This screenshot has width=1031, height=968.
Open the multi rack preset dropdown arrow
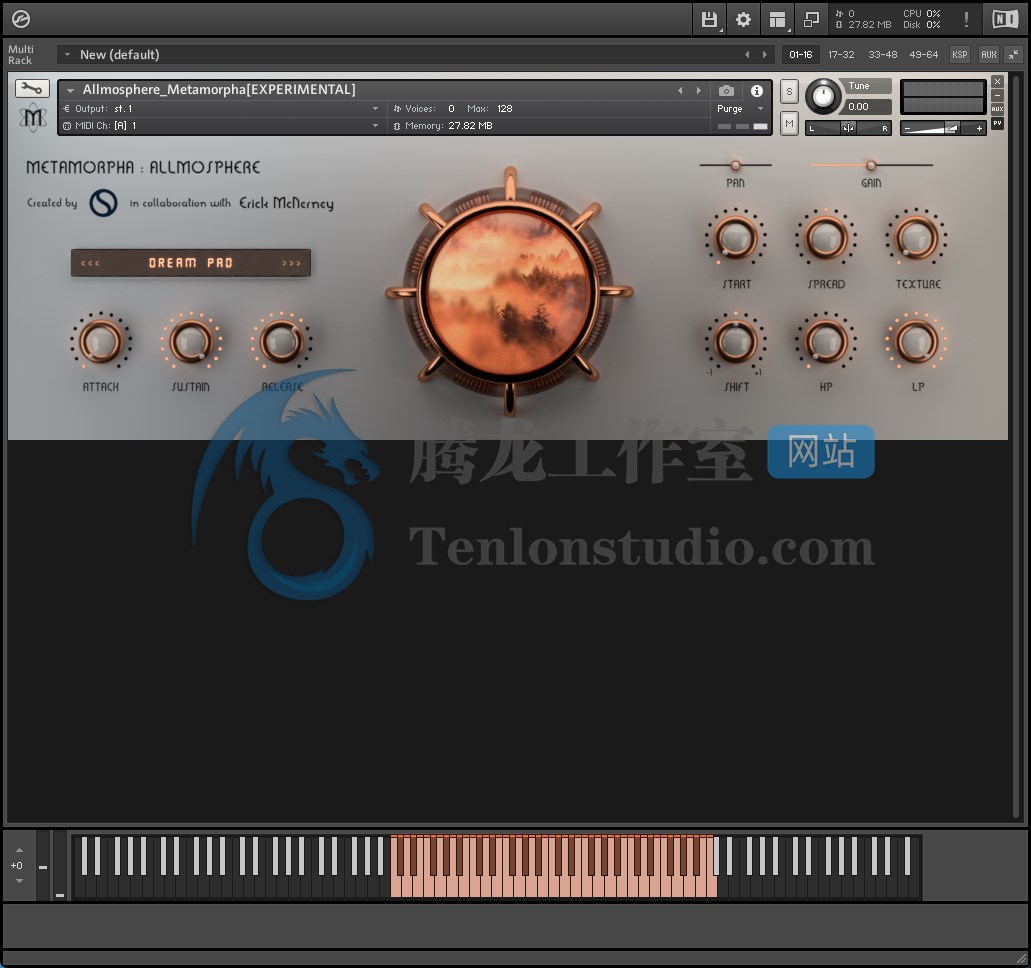[67, 55]
